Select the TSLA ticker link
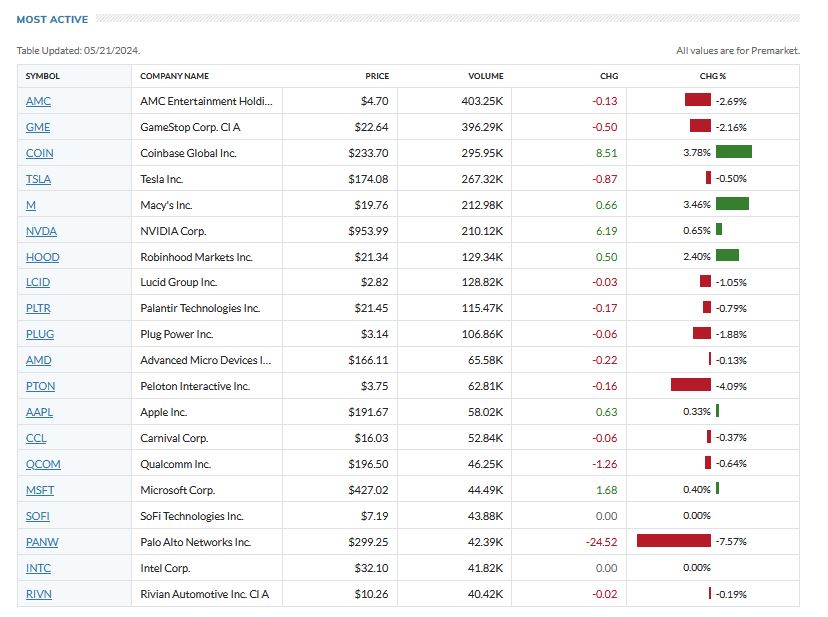Viewport: 828px width, 617px height. coord(39,179)
